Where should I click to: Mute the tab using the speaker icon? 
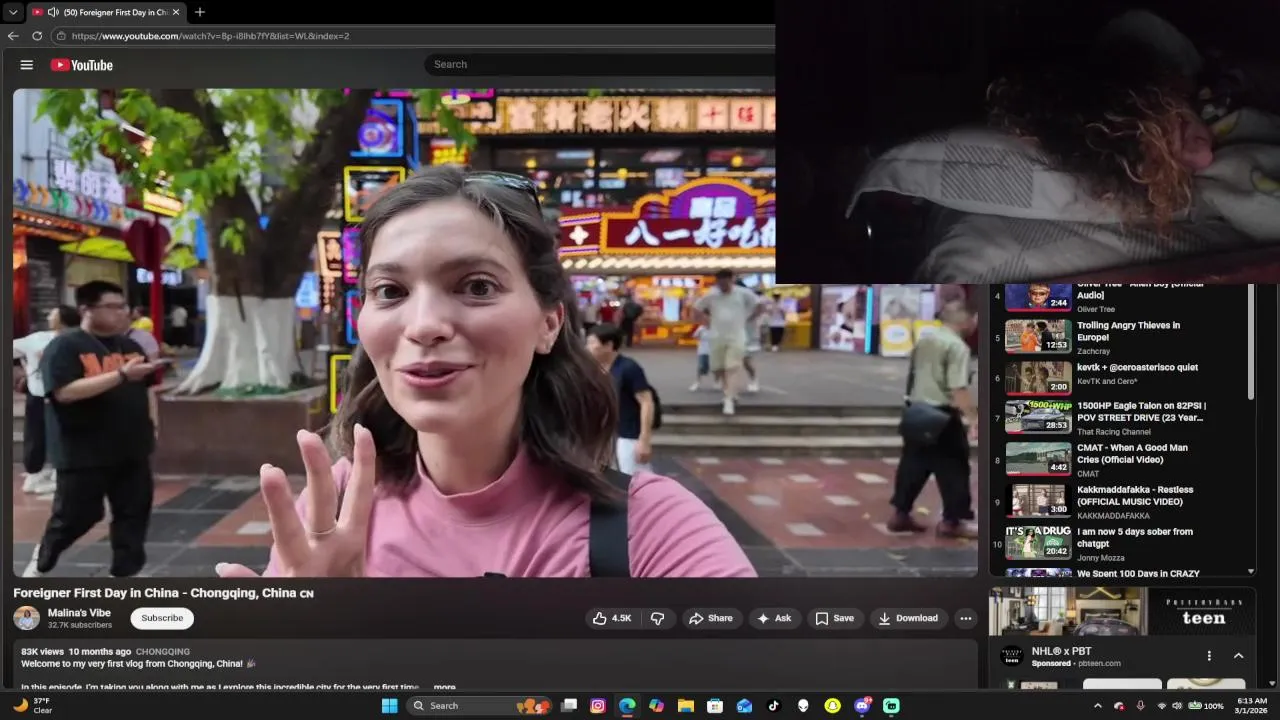coord(52,12)
